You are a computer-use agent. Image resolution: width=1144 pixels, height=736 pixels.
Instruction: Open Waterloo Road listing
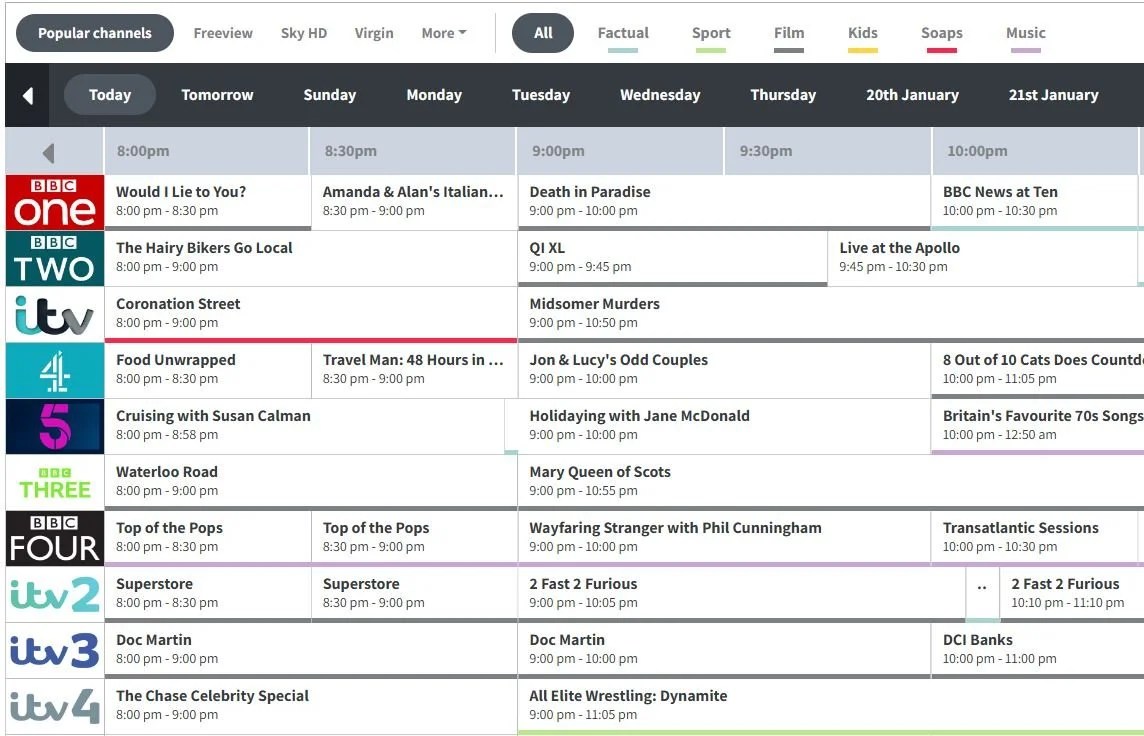pos(311,482)
